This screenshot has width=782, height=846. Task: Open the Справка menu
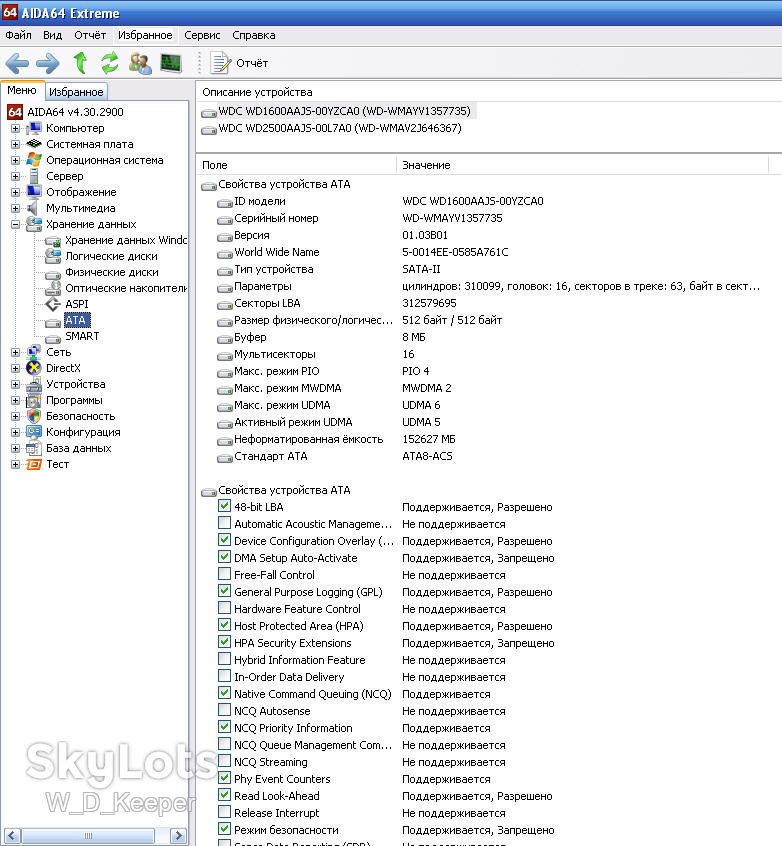[254, 35]
